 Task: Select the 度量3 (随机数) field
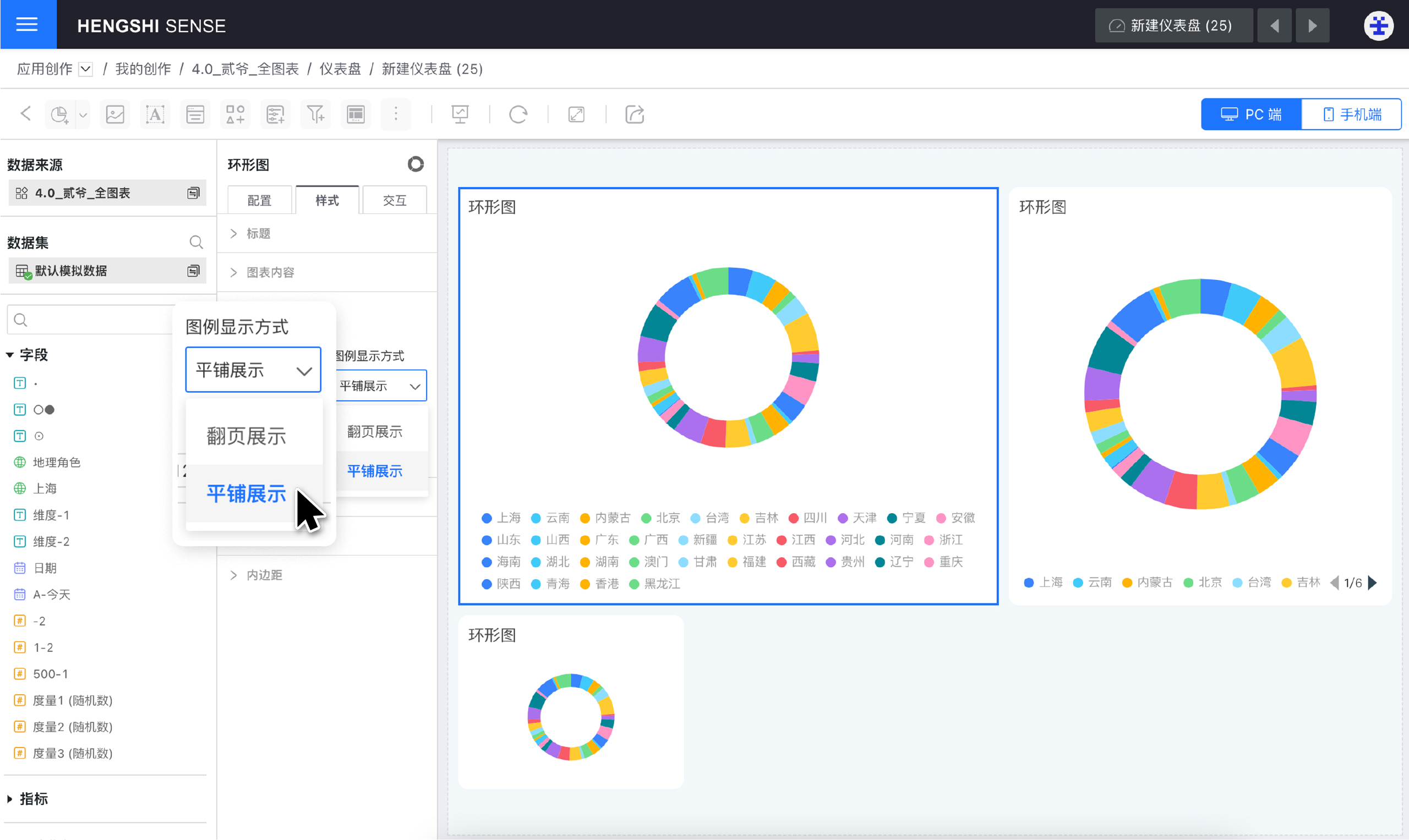pyautogui.click(x=73, y=753)
